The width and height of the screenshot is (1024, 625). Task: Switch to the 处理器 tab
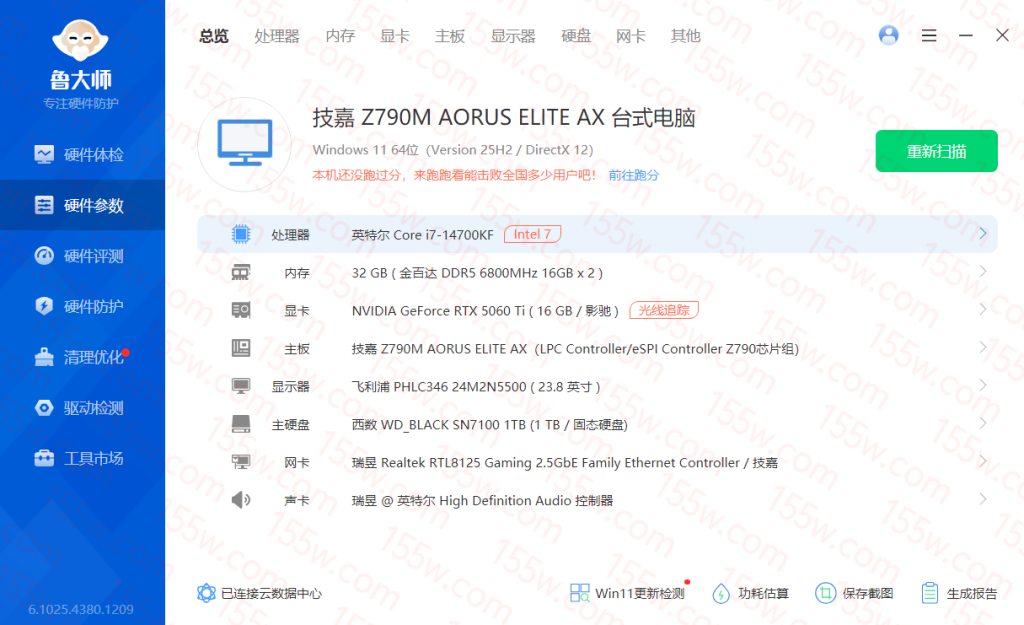pos(277,36)
